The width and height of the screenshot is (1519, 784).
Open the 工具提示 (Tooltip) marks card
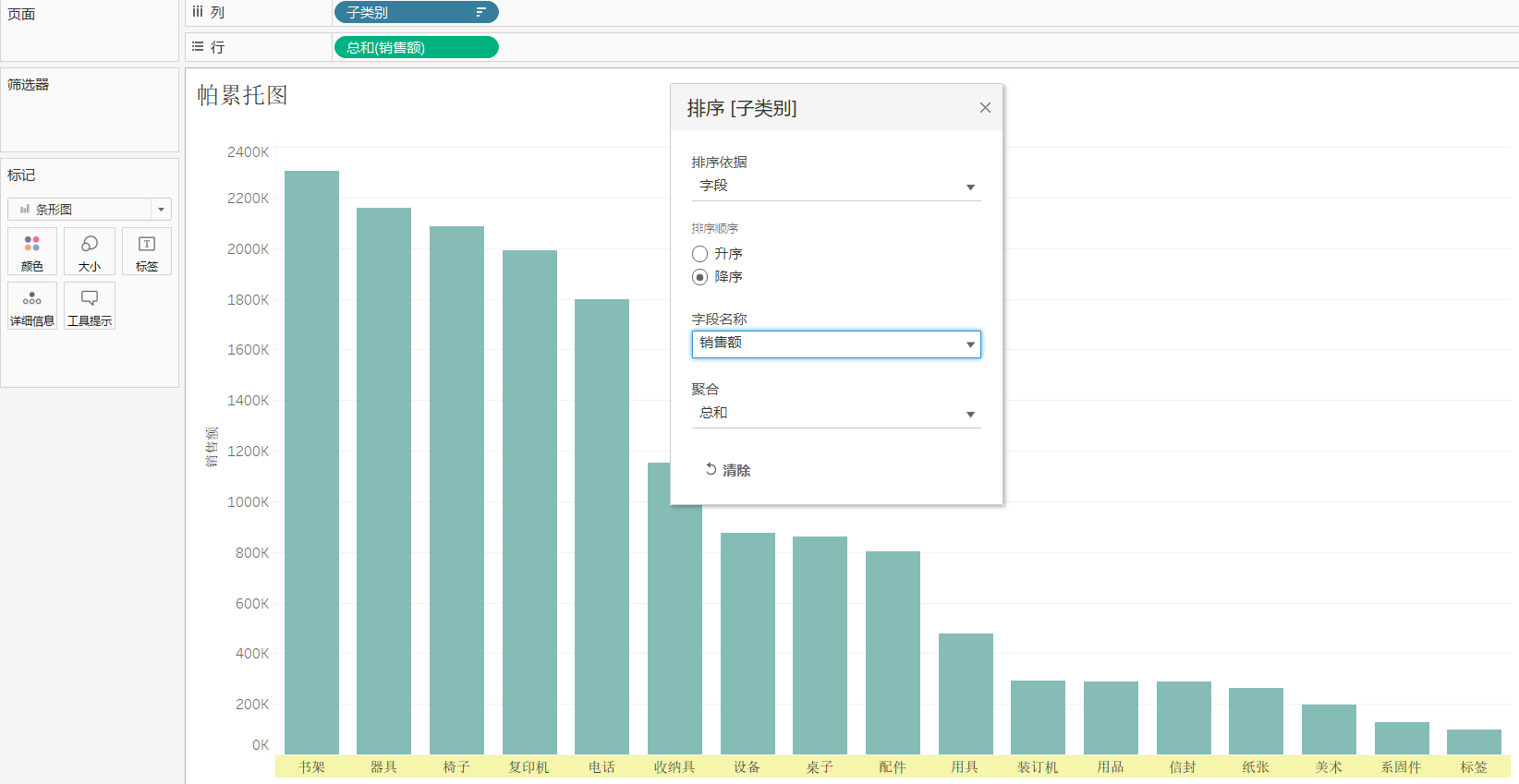pos(90,306)
